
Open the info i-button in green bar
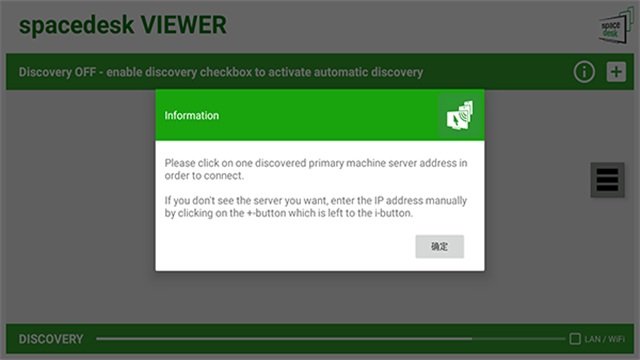(x=584, y=72)
